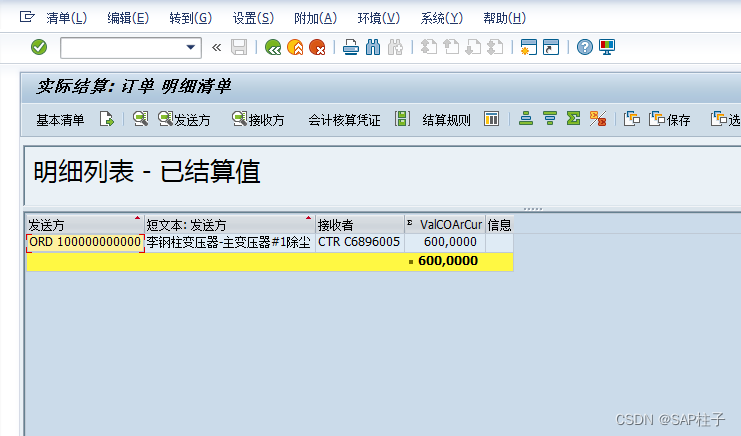741x436 pixels.
Task: Click the 保存 layout button
Action: [x=670, y=120]
